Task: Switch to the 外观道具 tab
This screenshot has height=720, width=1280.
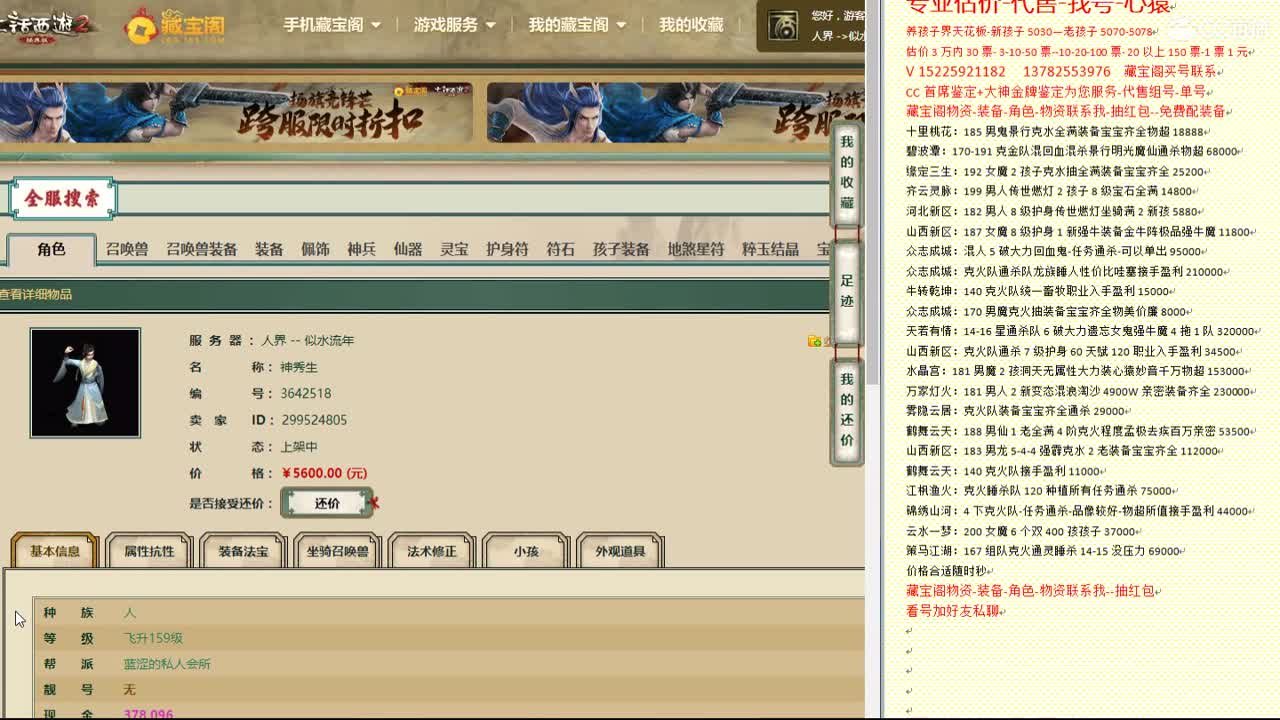Action: [620, 551]
